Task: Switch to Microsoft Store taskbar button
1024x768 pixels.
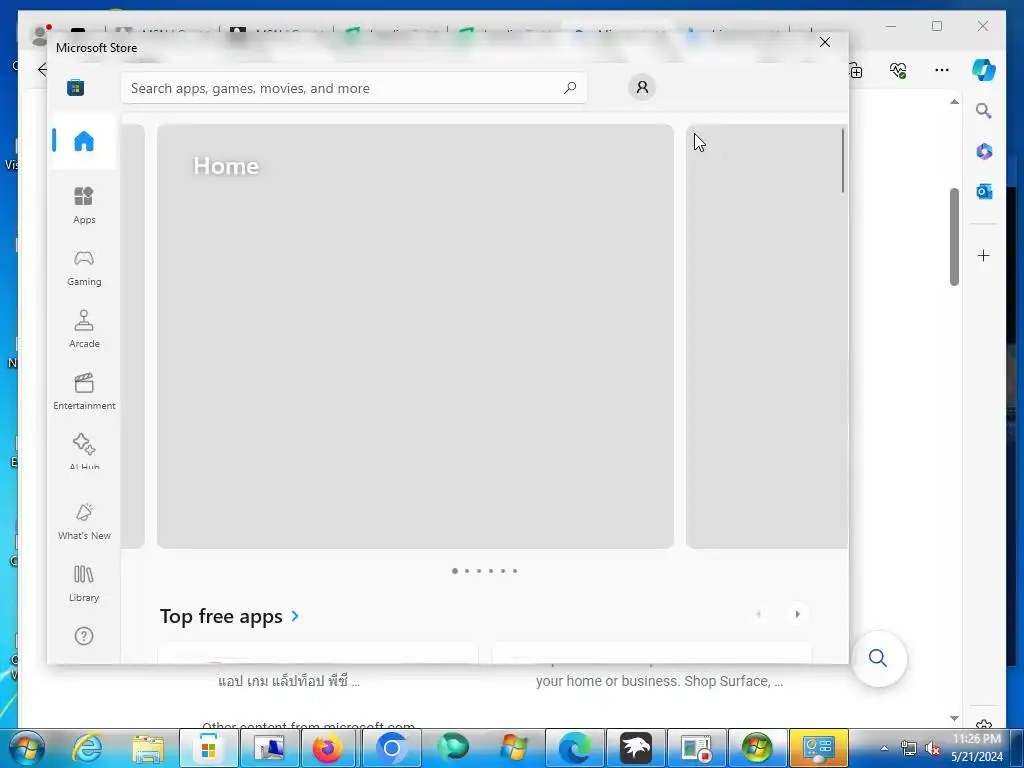Action: (x=208, y=748)
